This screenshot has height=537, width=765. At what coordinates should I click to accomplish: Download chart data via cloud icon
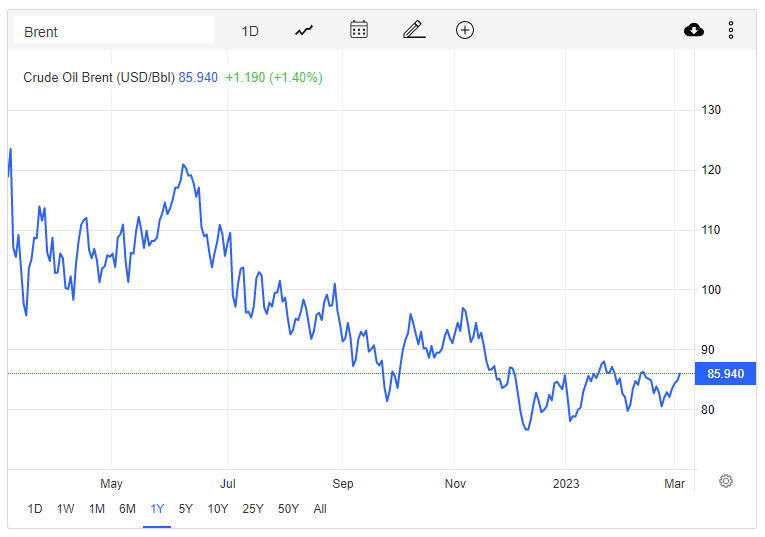coord(694,30)
